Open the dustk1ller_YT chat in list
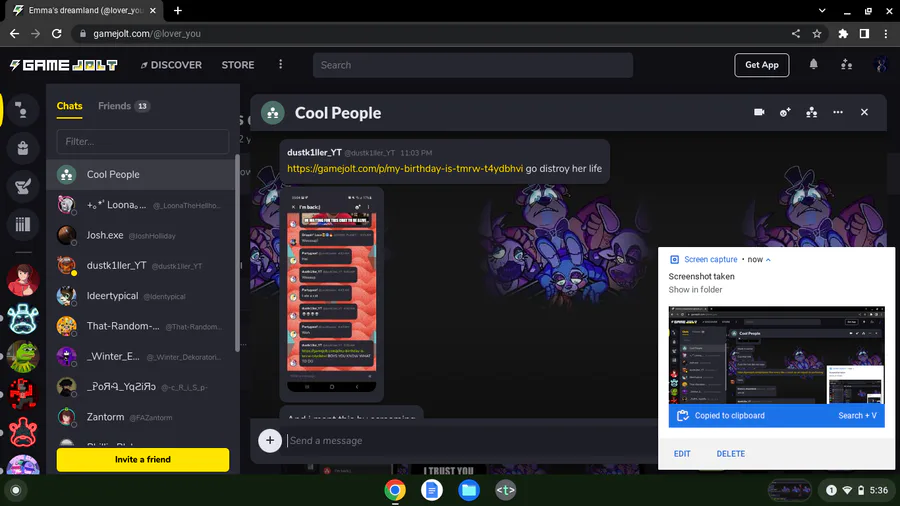This screenshot has height=506, width=900. 141,266
